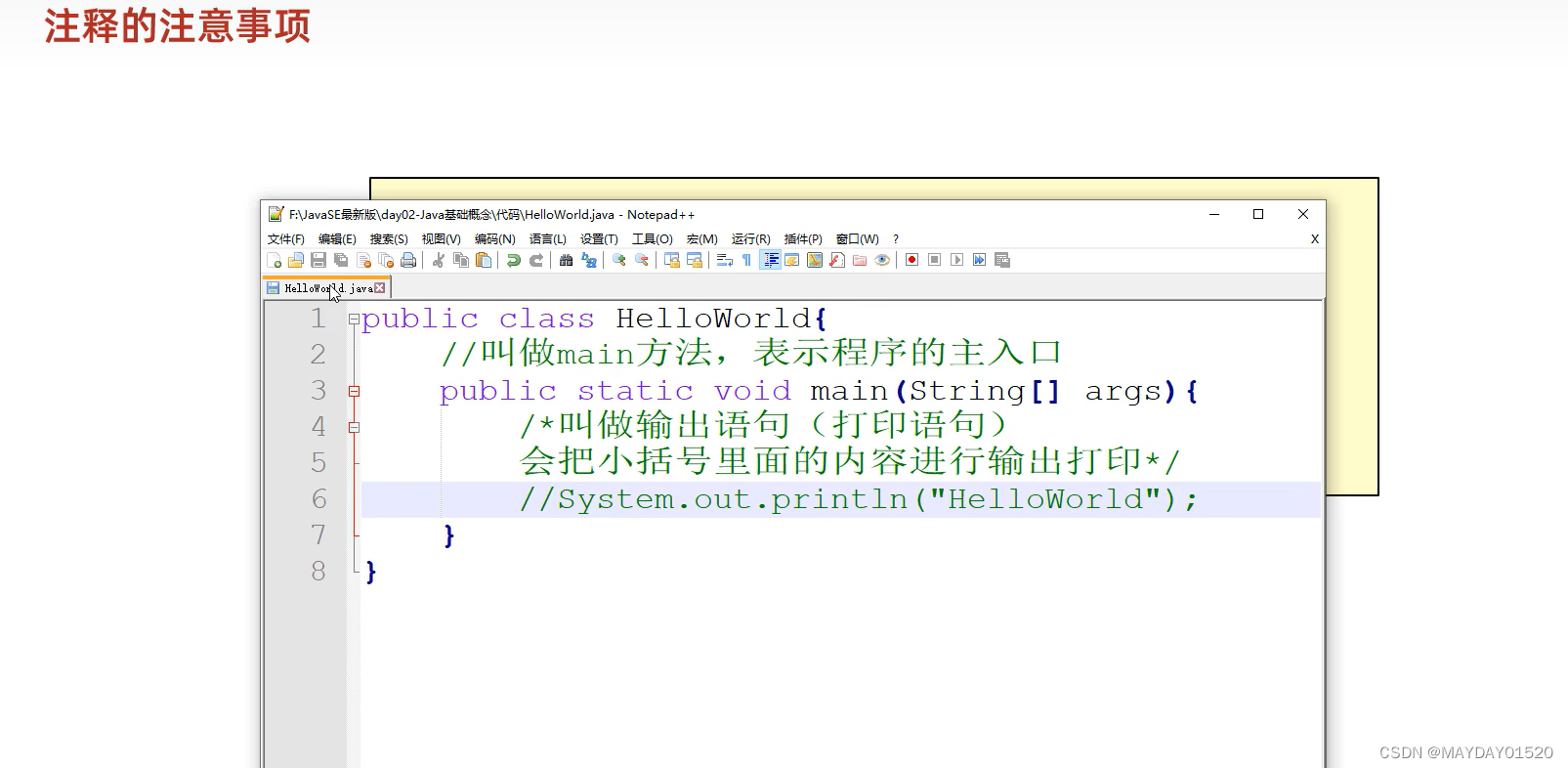
Task: Toggle Show all characters pilcrow icon
Action: (747, 260)
